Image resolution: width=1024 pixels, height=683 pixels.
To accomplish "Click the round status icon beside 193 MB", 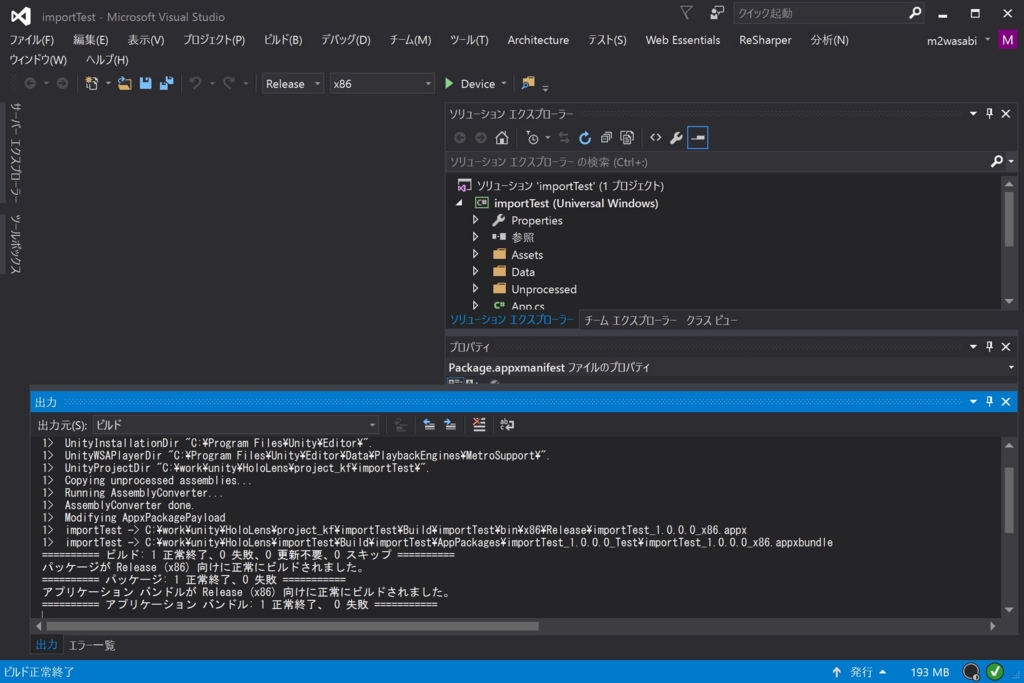I will click(971, 671).
